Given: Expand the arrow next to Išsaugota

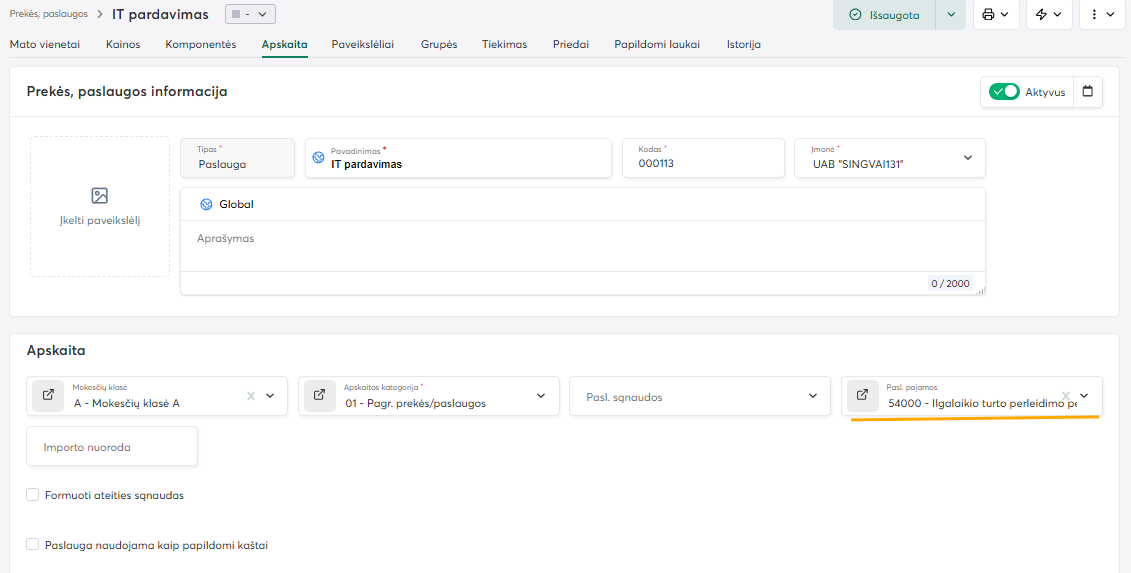Looking at the screenshot, I should click(950, 15).
